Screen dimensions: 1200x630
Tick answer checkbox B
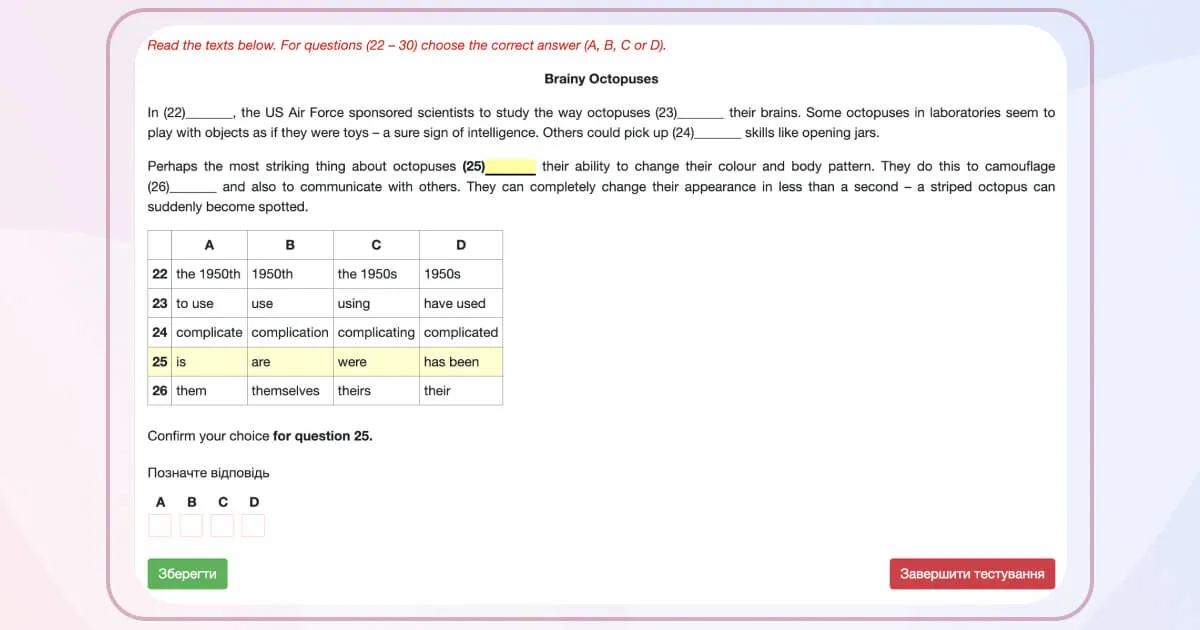pyautogui.click(x=191, y=525)
